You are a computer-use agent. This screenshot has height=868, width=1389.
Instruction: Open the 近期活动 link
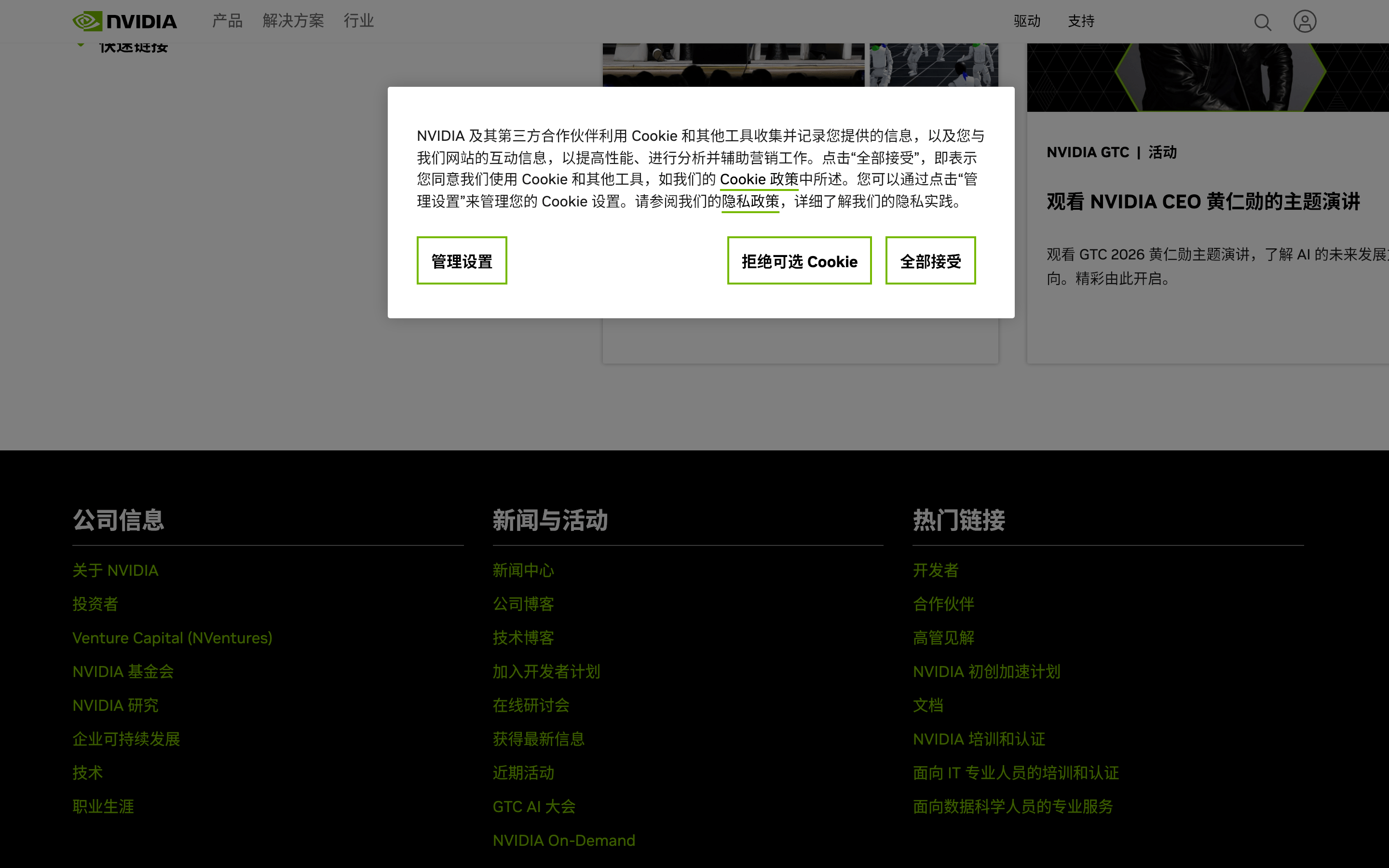523,773
